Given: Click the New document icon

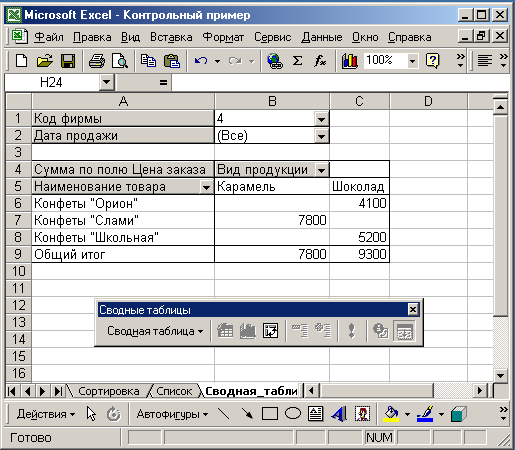Looking at the screenshot, I should click(22, 61).
